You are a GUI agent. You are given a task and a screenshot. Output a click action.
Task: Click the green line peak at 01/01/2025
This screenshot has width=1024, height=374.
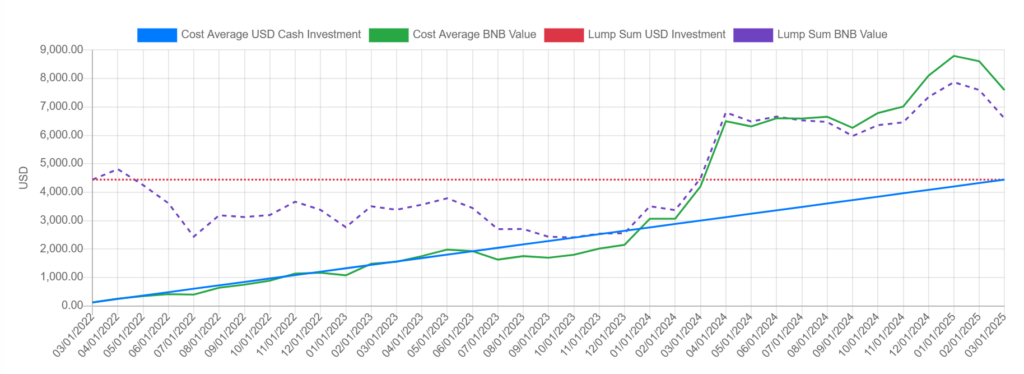point(953,55)
